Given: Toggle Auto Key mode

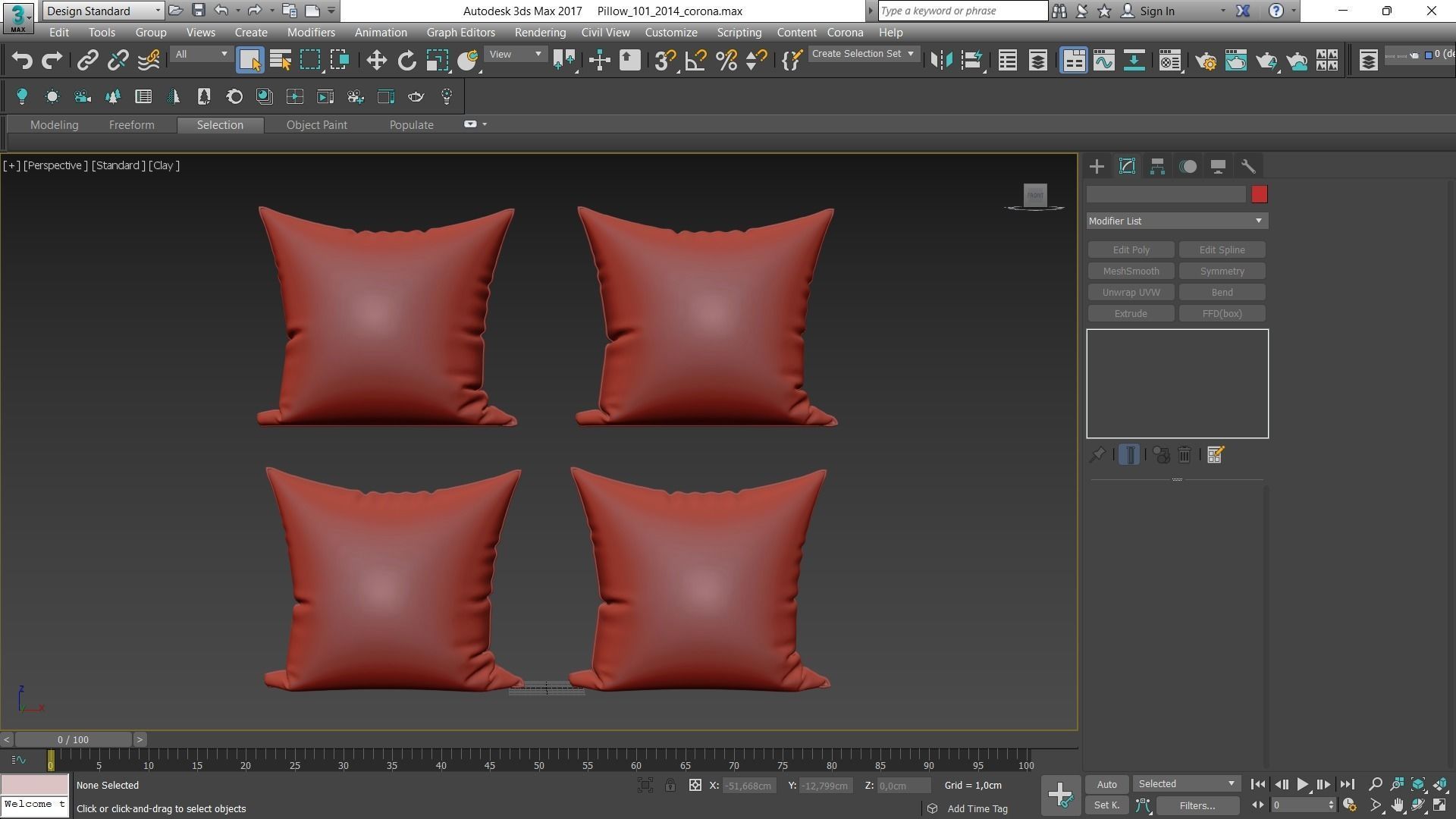Looking at the screenshot, I should [x=1106, y=784].
